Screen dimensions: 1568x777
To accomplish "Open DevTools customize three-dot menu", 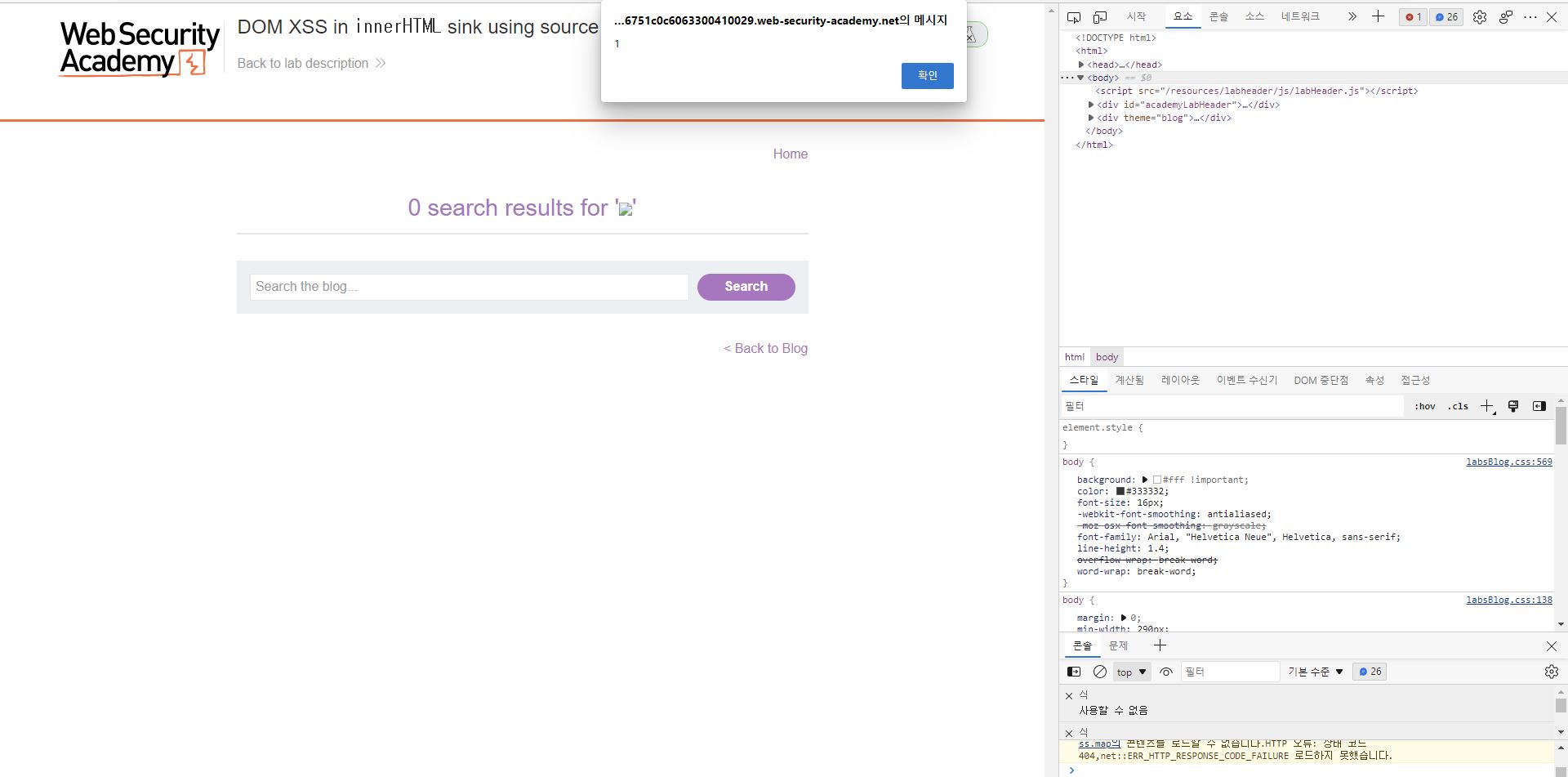I will (1530, 16).
